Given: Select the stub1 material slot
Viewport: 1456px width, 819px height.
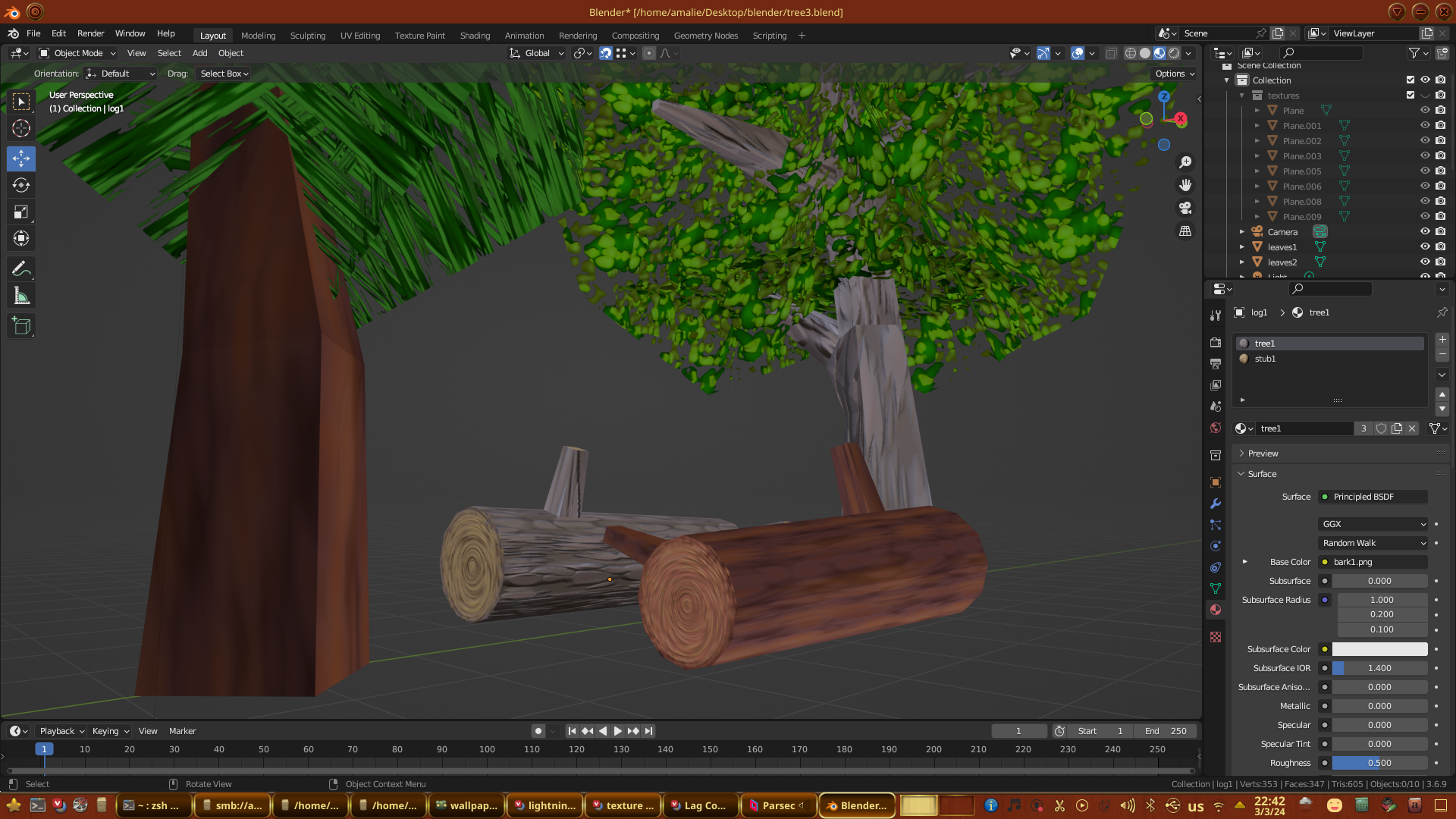Looking at the screenshot, I should point(1265,359).
